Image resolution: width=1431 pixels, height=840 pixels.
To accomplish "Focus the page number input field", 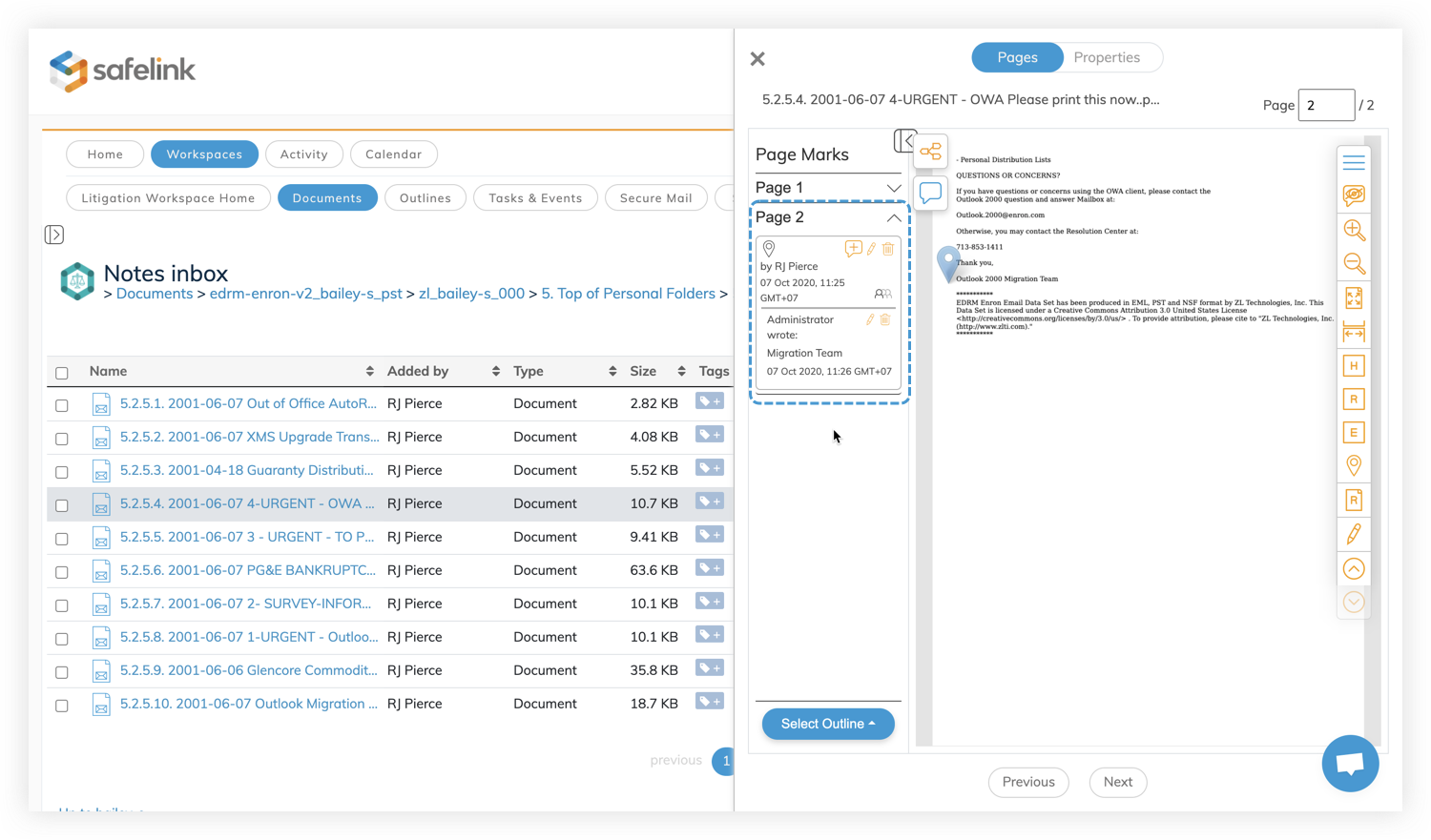I will [x=1326, y=105].
